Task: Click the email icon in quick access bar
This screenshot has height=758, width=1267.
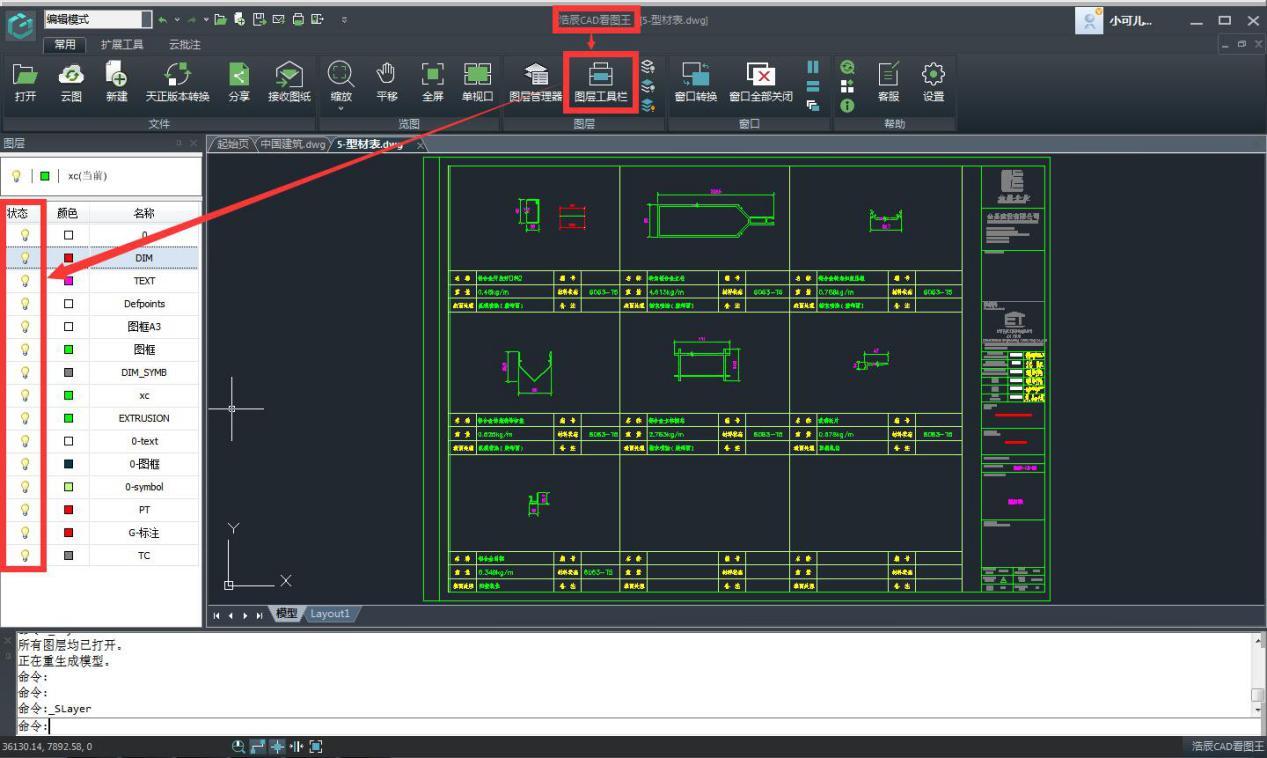Action: [279, 19]
